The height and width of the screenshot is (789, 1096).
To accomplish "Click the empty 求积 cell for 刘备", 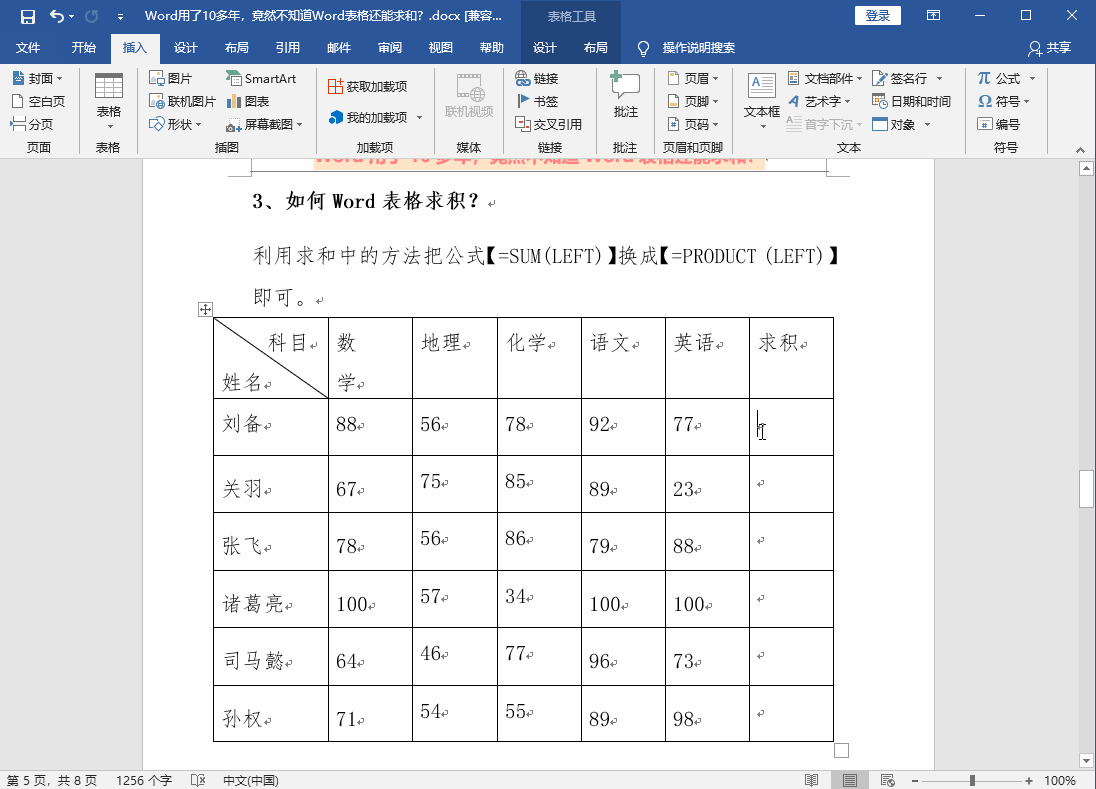I will tap(790, 426).
